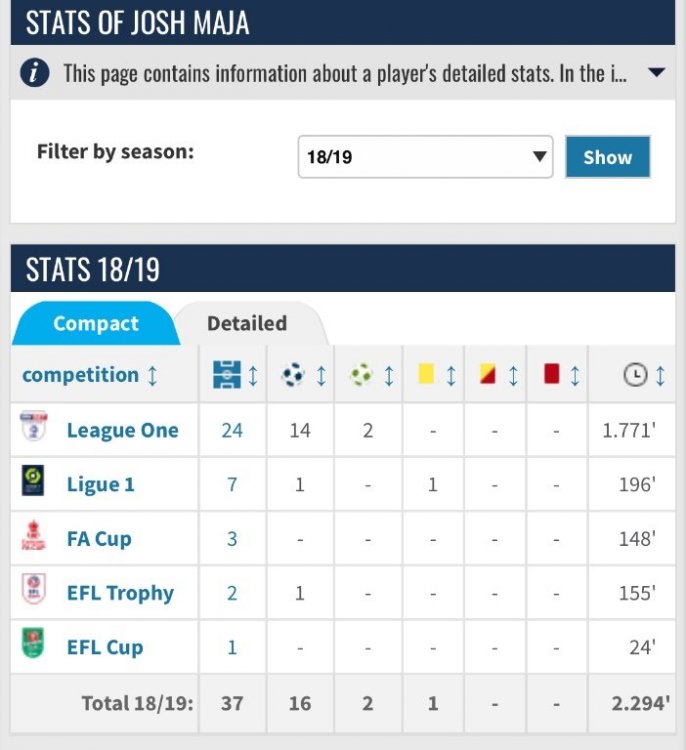The width and height of the screenshot is (686, 750).
Task: Click League One appearances number 24
Action: [232, 430]
